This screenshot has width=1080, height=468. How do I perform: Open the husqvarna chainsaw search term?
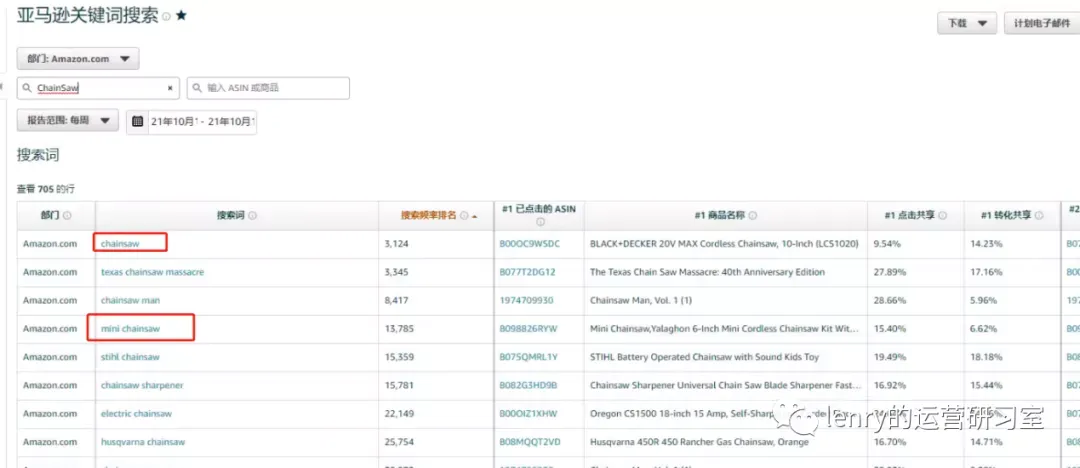pos(143,442)
